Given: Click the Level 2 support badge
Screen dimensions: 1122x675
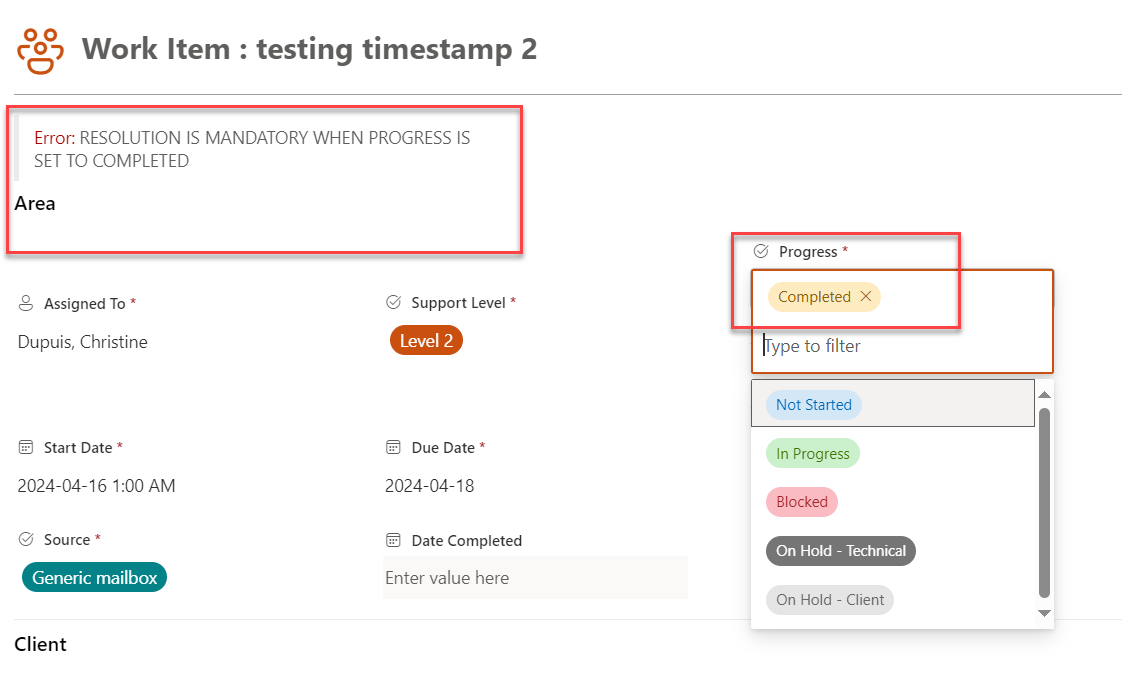Looking at the screenshot, I should click(426, 341).
